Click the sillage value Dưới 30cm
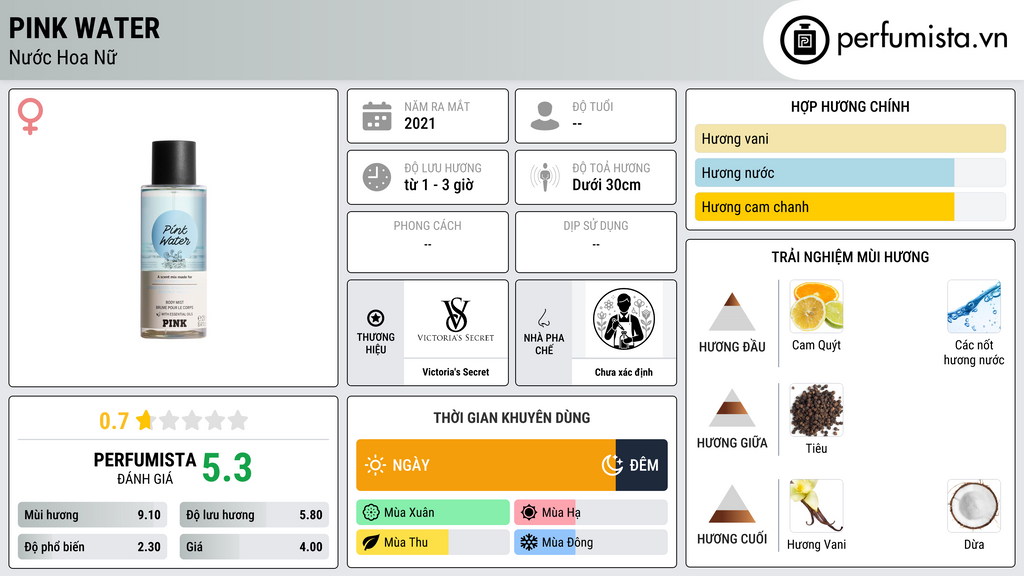Image resolution: width=1024 pixels, height=576 pixels. coord(606,185)
